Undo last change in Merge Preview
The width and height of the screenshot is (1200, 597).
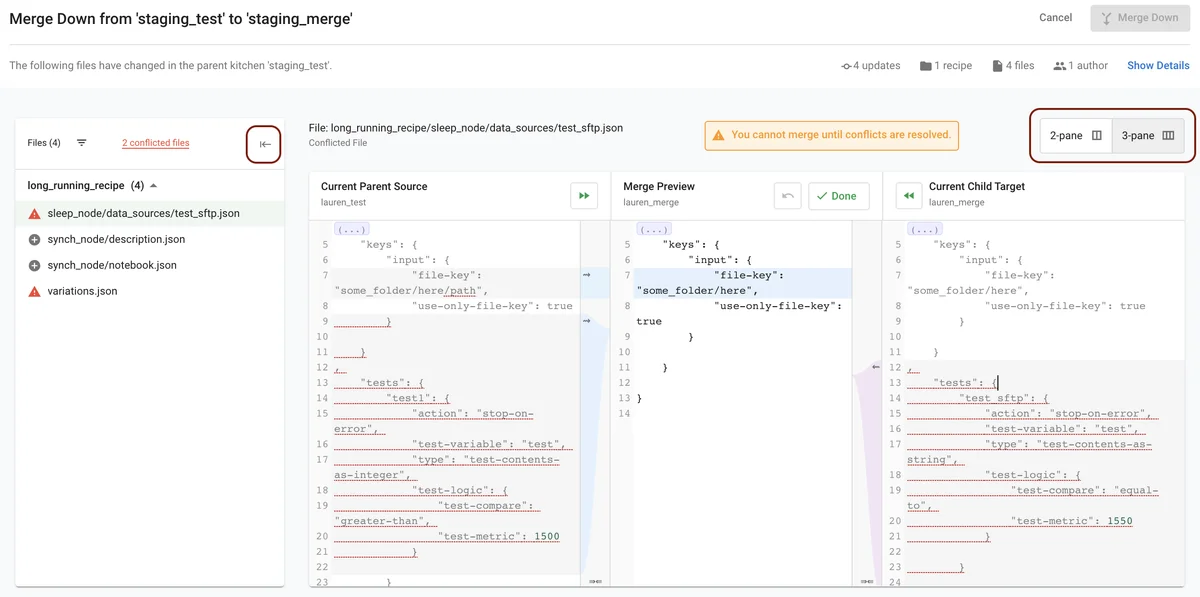[x=788, y=196]
